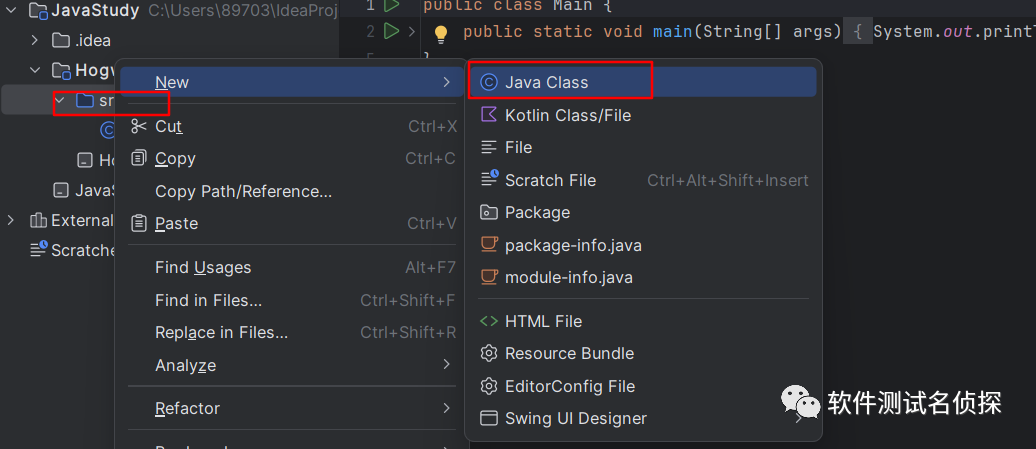
Task: Click the yellow intention lightbulb icon
Action: tap(440, 34)
